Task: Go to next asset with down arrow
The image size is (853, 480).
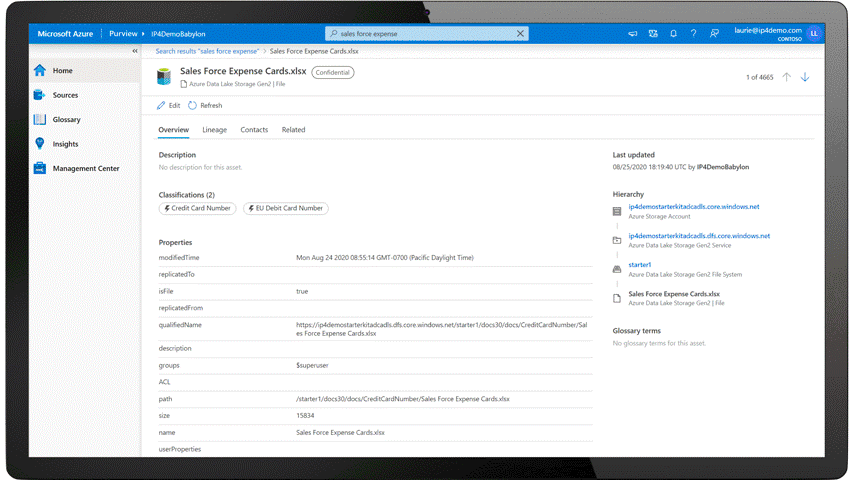Action: 805,77
